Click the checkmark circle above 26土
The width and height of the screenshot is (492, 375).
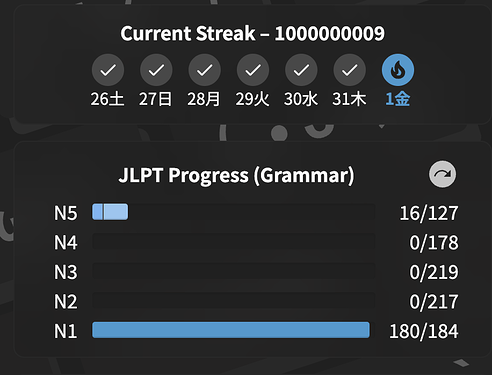108,70
